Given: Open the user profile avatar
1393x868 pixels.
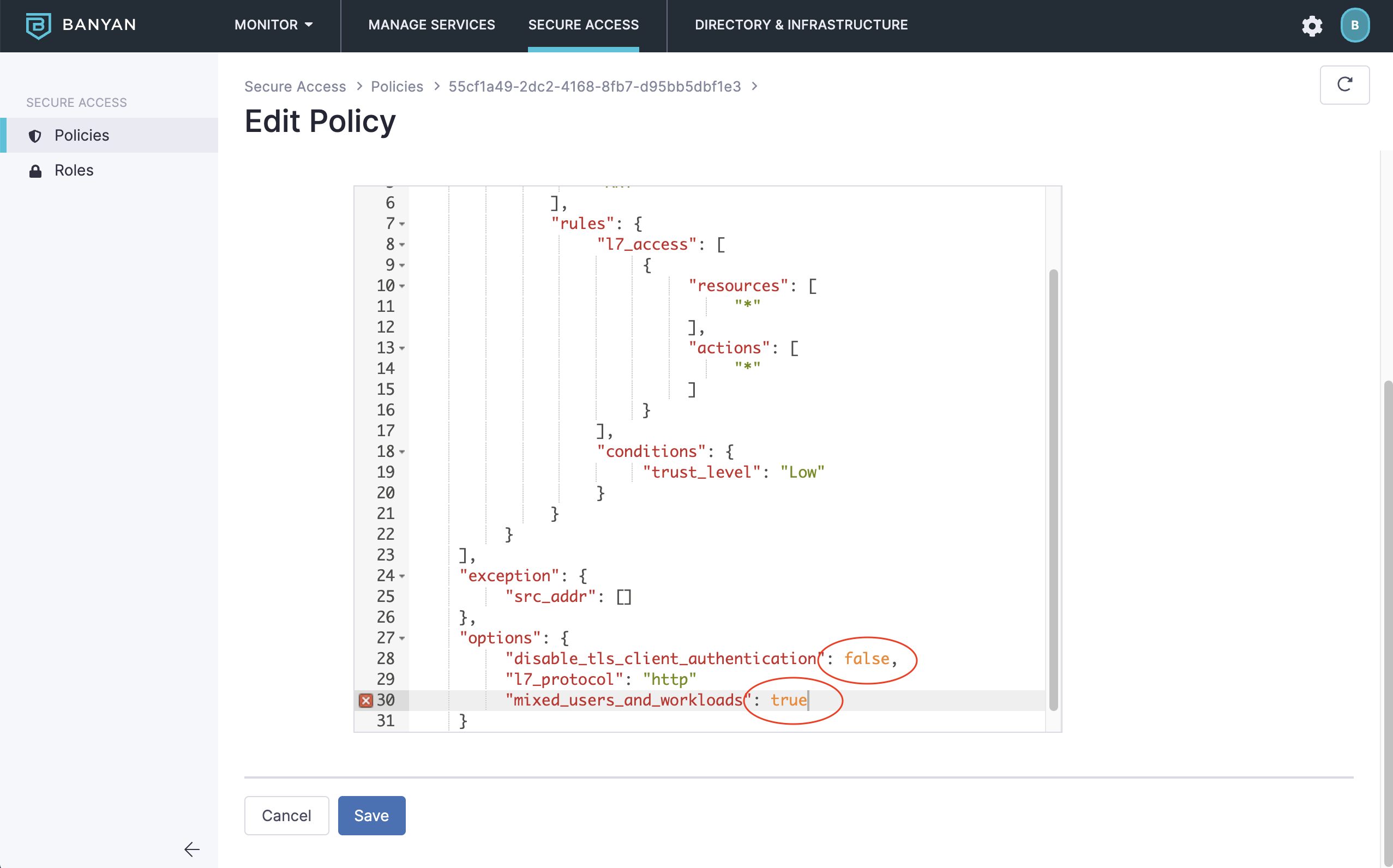Looking at the screenshot, I should [x=1354, y=25].
